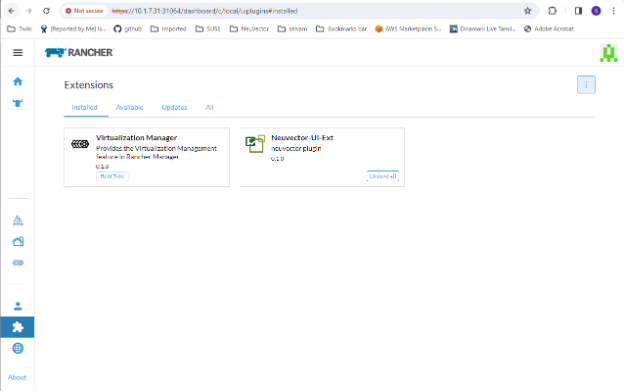Click the Rancher logo

click(x=79, y=53)
